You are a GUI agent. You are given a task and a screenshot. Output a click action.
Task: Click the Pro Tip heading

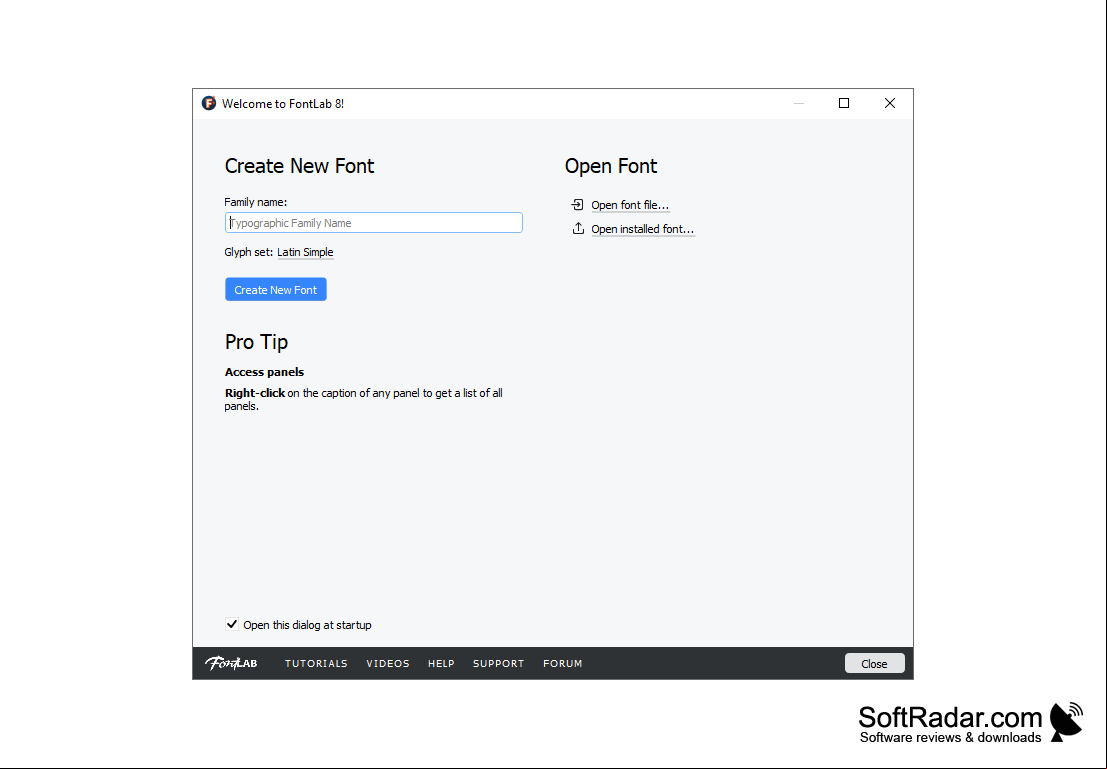pos(256,342)
